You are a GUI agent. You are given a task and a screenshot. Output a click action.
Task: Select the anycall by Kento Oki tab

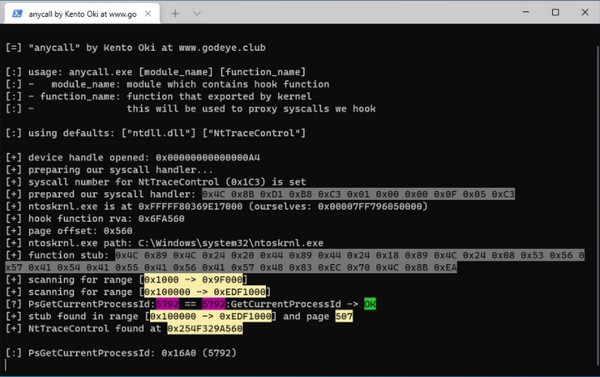[x=82, y=14]
